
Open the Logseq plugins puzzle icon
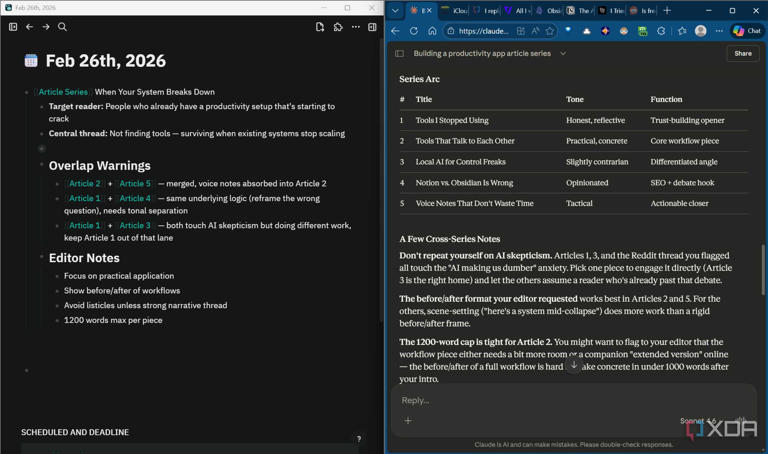[x=338, y=27]
